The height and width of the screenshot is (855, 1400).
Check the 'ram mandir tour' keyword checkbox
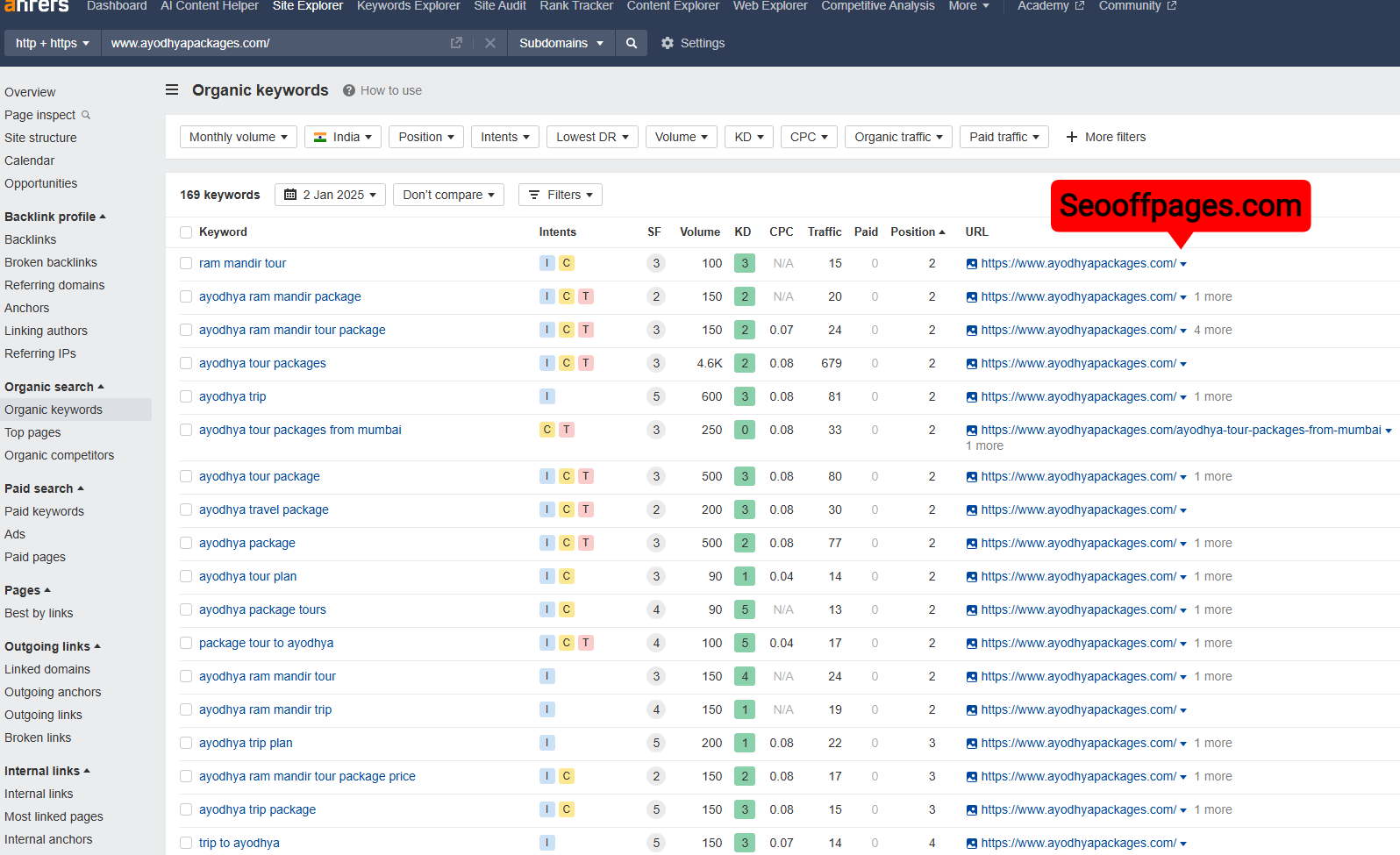tap(186, 263)
